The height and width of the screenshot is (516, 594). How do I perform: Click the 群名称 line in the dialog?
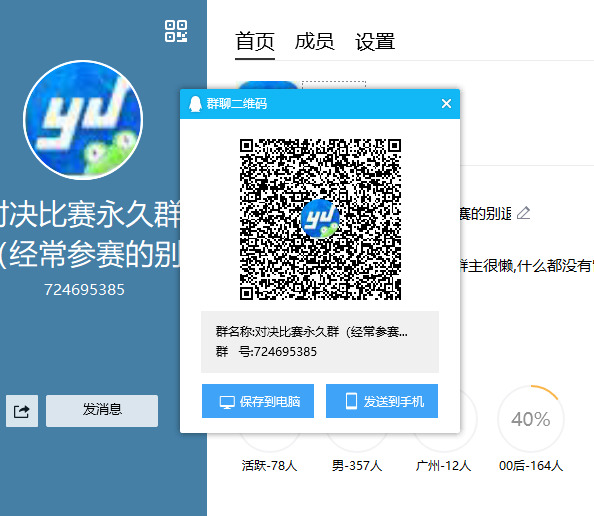pyautogui.click(x=312, y=332)
